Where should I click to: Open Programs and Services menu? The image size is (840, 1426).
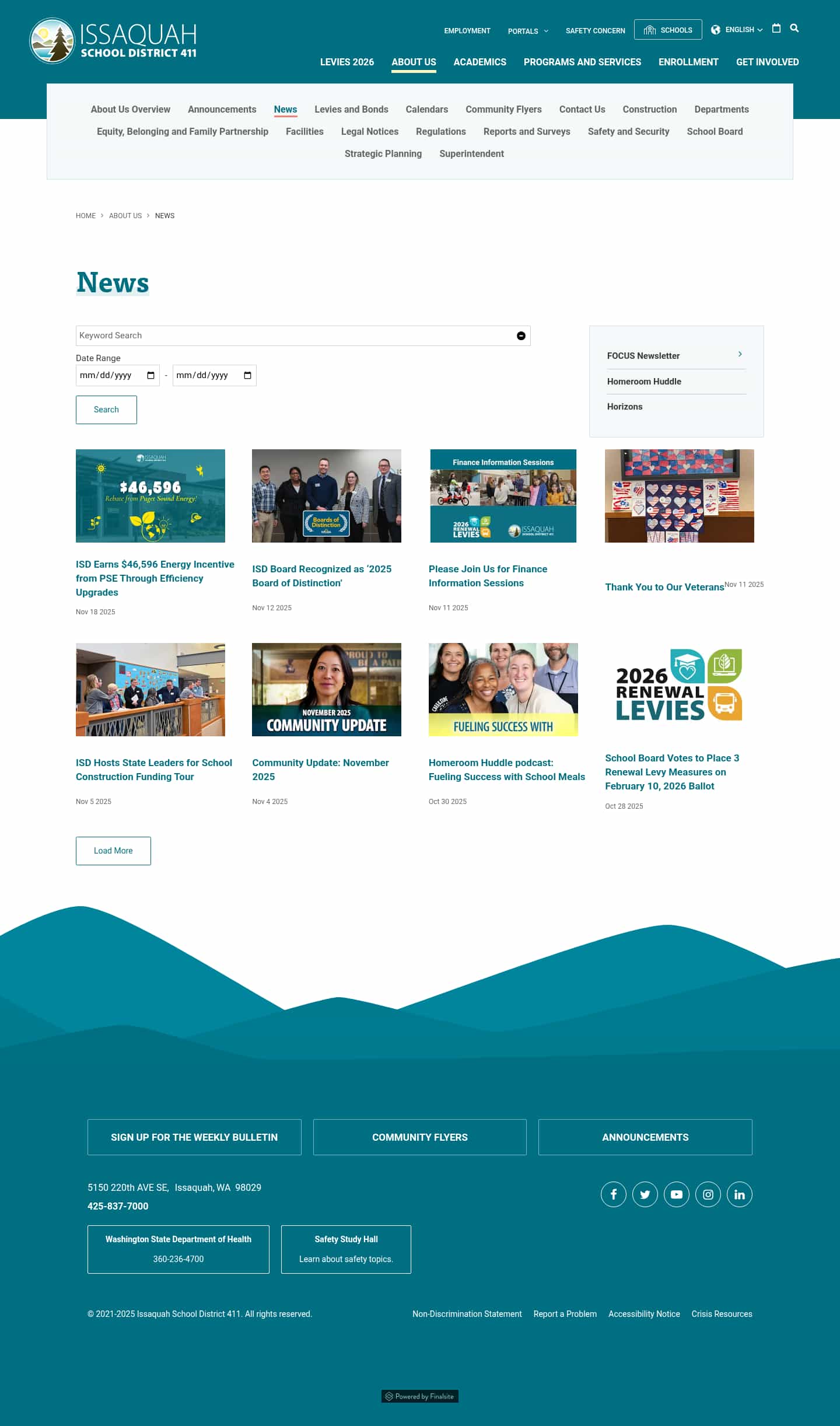[582, 62]
